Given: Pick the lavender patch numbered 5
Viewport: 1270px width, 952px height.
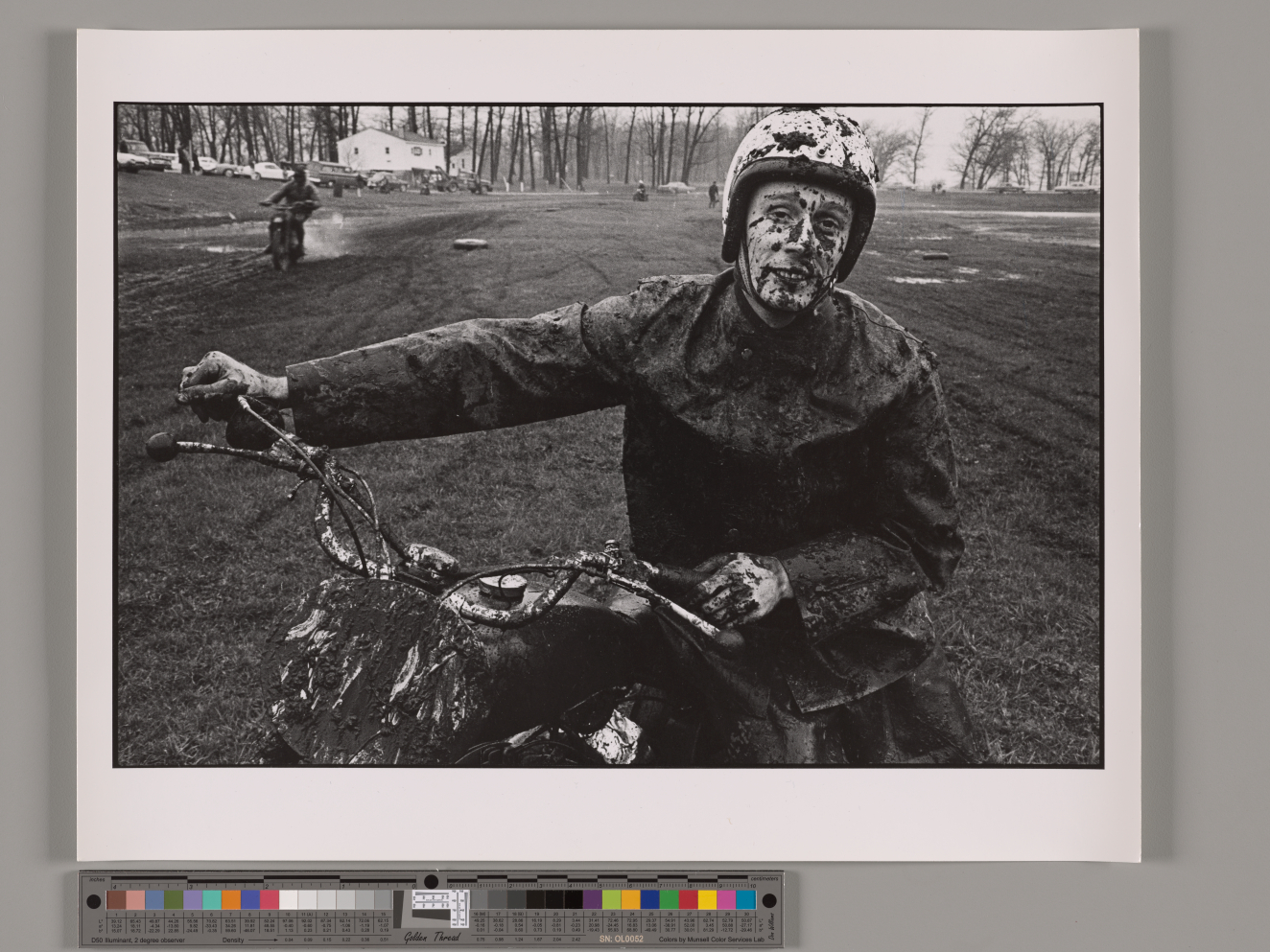Looking at the screenshot, I should (193, 900).
